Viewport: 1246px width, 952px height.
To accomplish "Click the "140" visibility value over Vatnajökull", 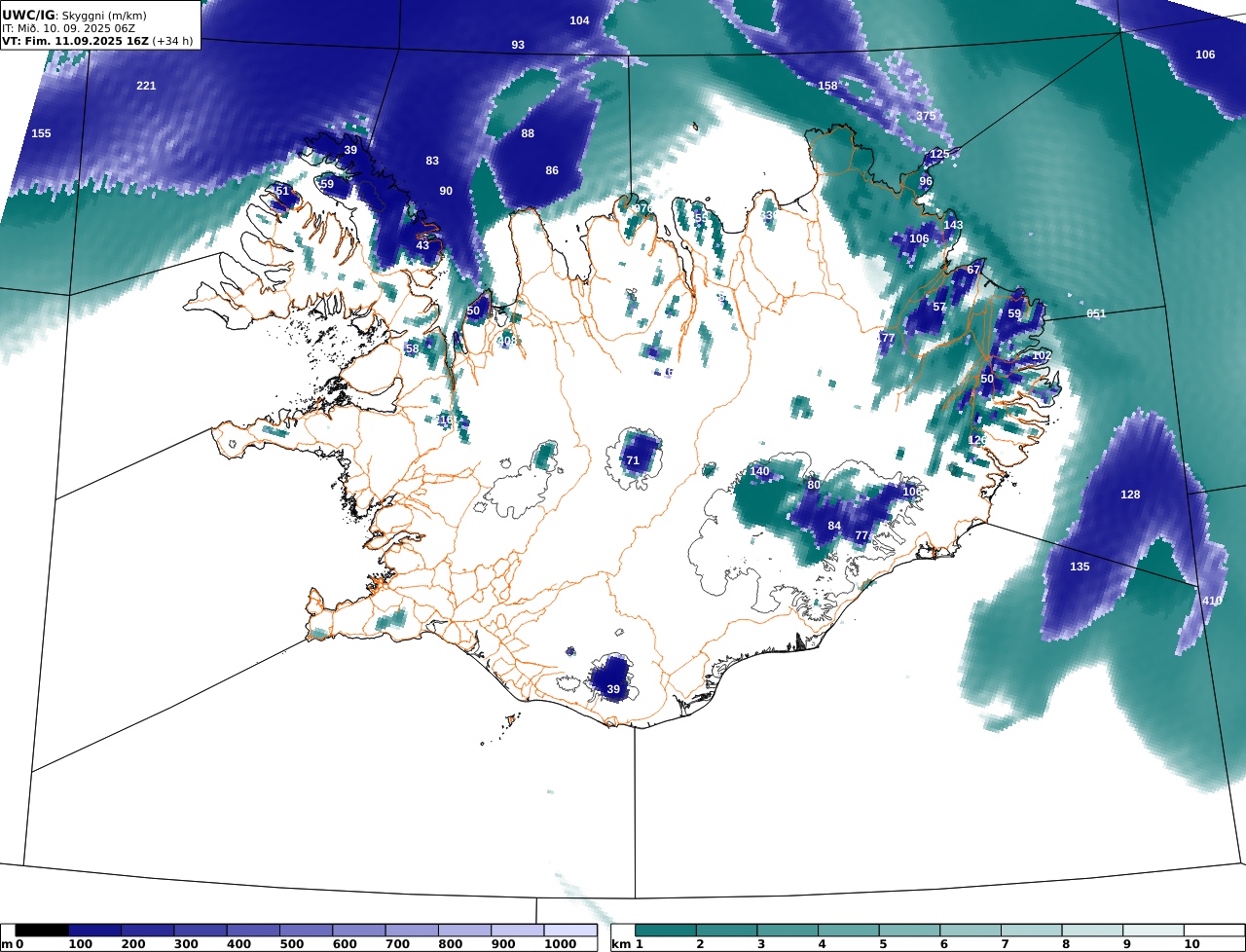I will click(759, 471).
